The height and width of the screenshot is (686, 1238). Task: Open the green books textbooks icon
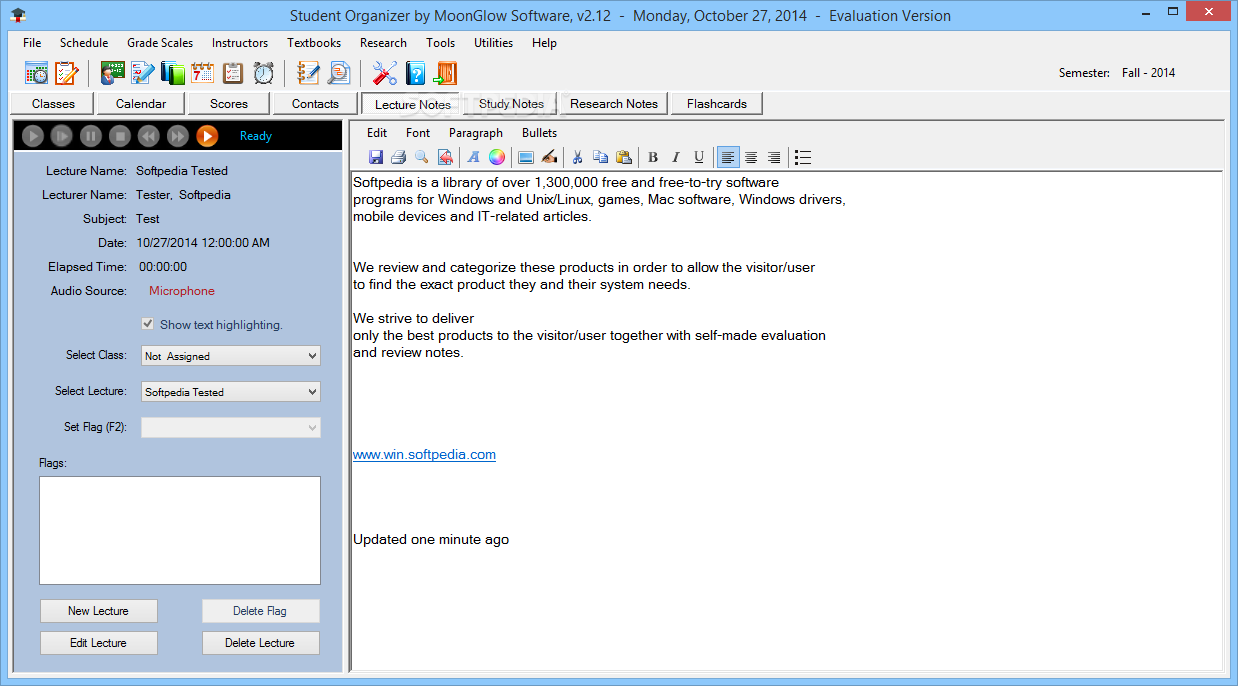point(172,73)
